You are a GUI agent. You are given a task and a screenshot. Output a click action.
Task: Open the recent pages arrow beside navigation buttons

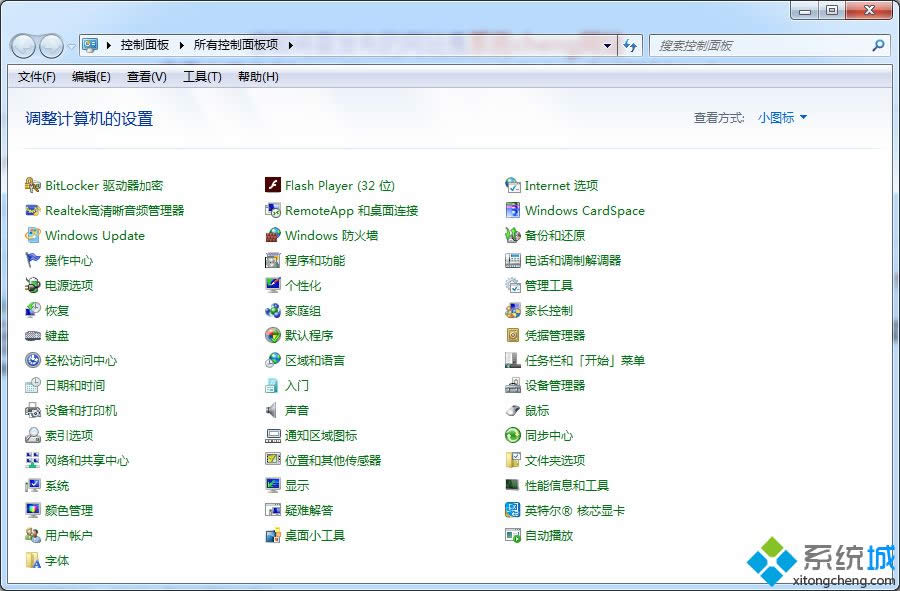point(72,46)
